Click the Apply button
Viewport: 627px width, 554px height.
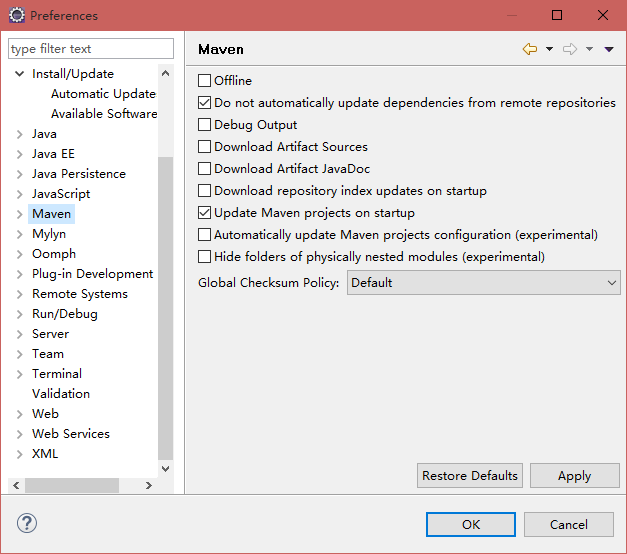pyautogui.click(x=575, y=476)
